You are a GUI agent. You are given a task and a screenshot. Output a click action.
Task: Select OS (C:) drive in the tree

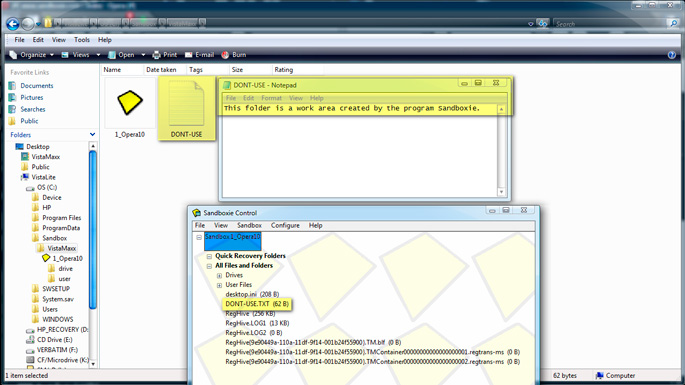47,187
